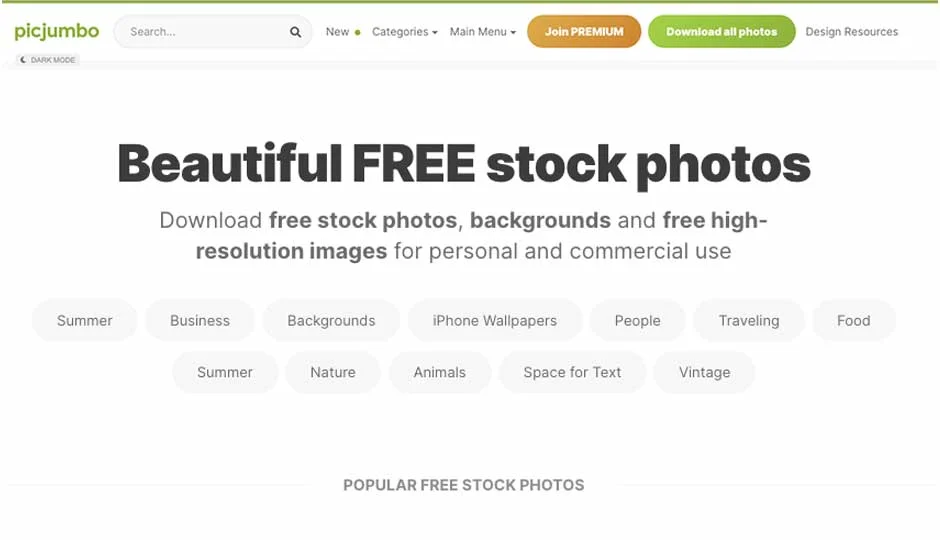Expand the Categories dropdown

pos(405,32)
